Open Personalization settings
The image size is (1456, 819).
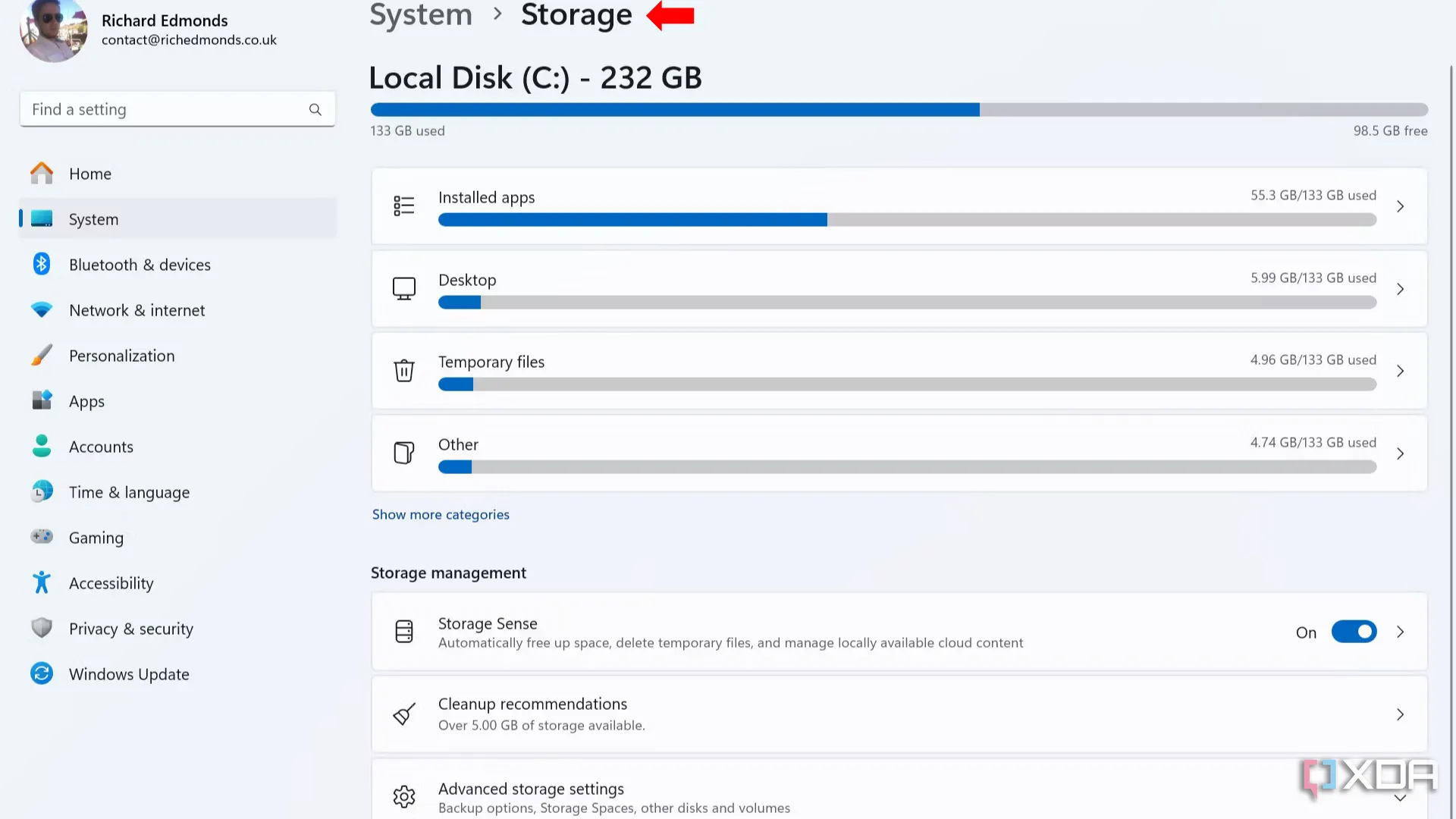coord(177,356)
